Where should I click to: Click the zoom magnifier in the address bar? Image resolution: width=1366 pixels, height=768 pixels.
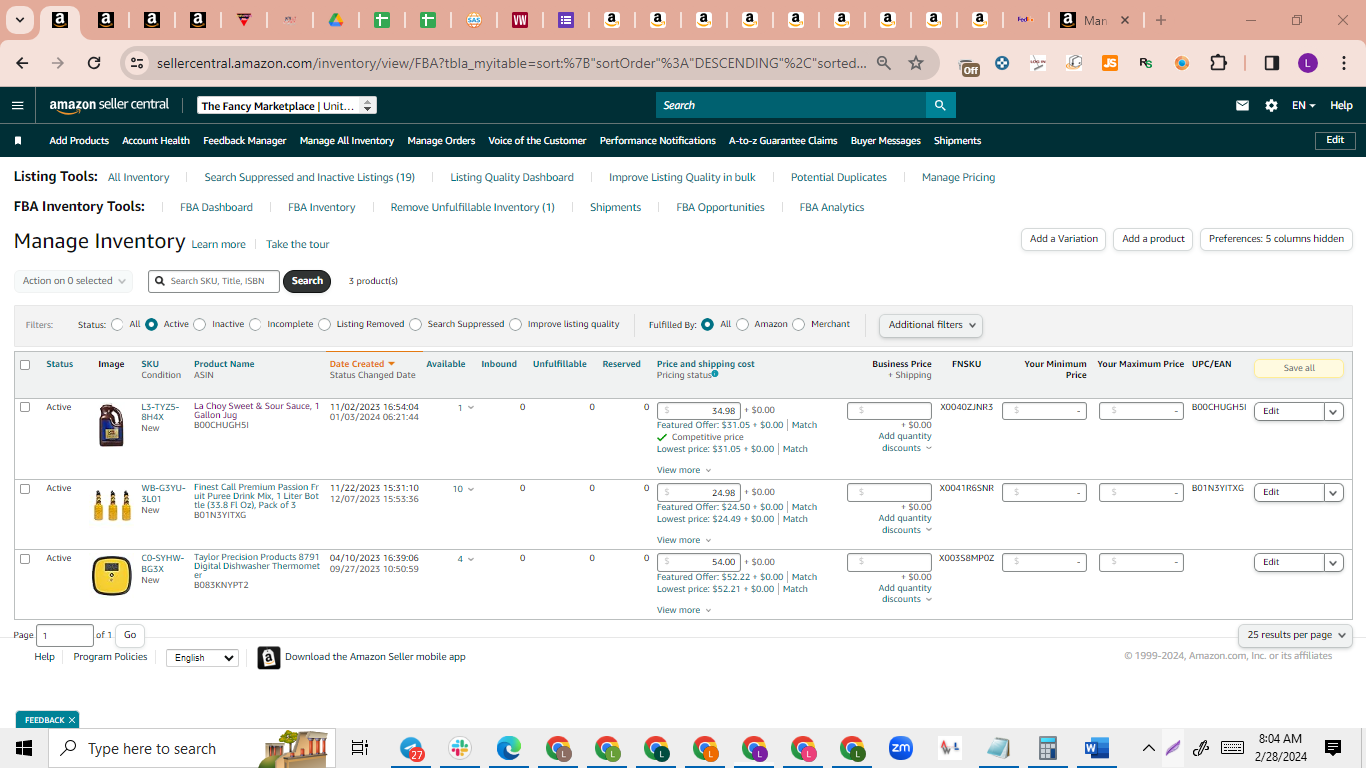(x=884, y=63)
